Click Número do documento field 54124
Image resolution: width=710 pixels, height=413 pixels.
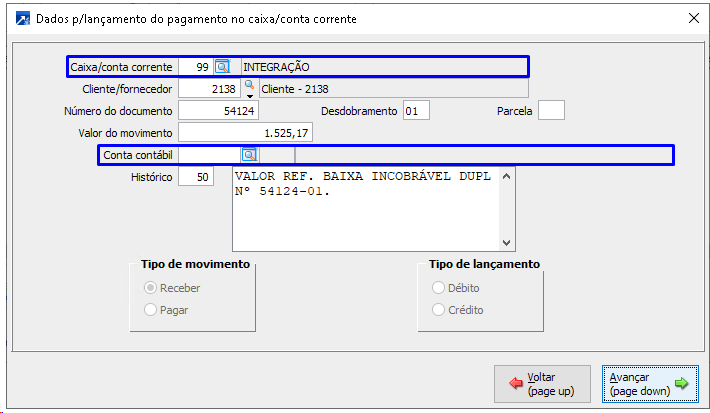(218, 111)
